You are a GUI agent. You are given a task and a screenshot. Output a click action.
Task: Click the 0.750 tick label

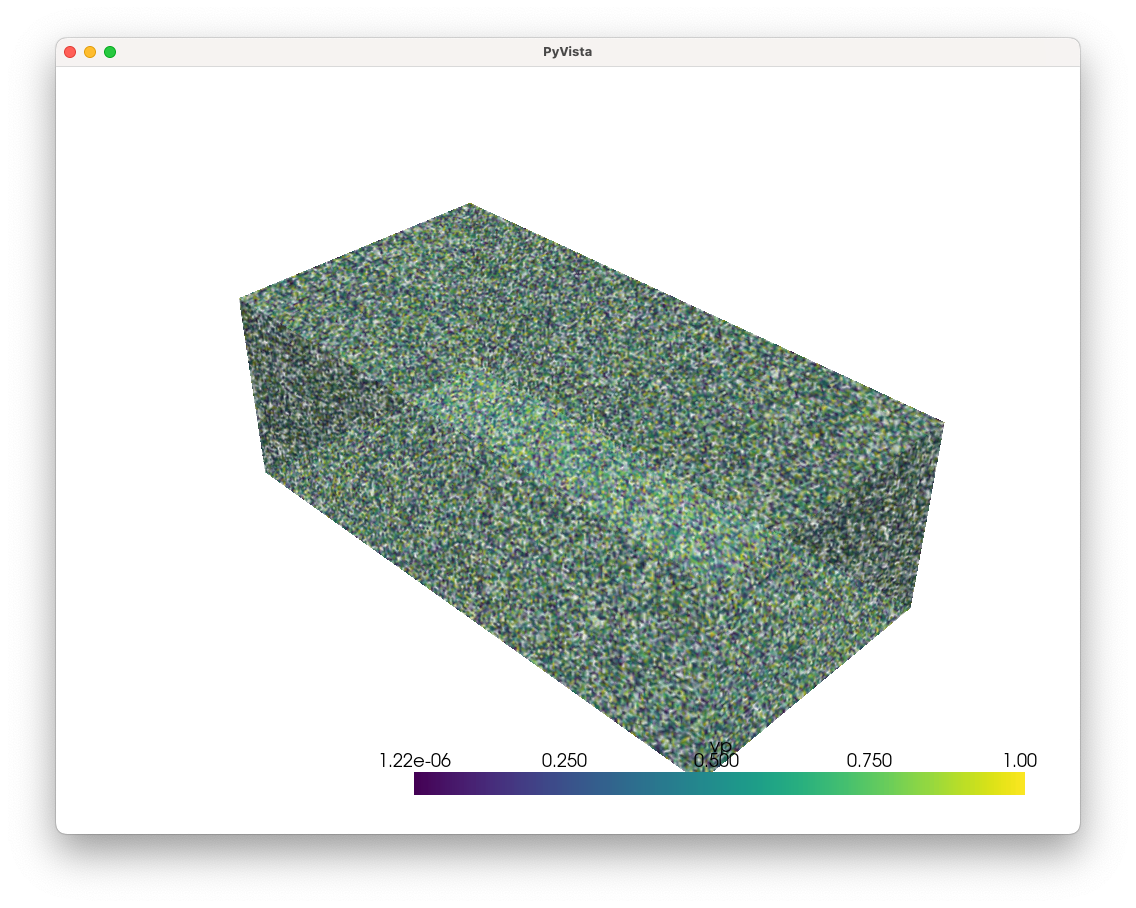869,761
